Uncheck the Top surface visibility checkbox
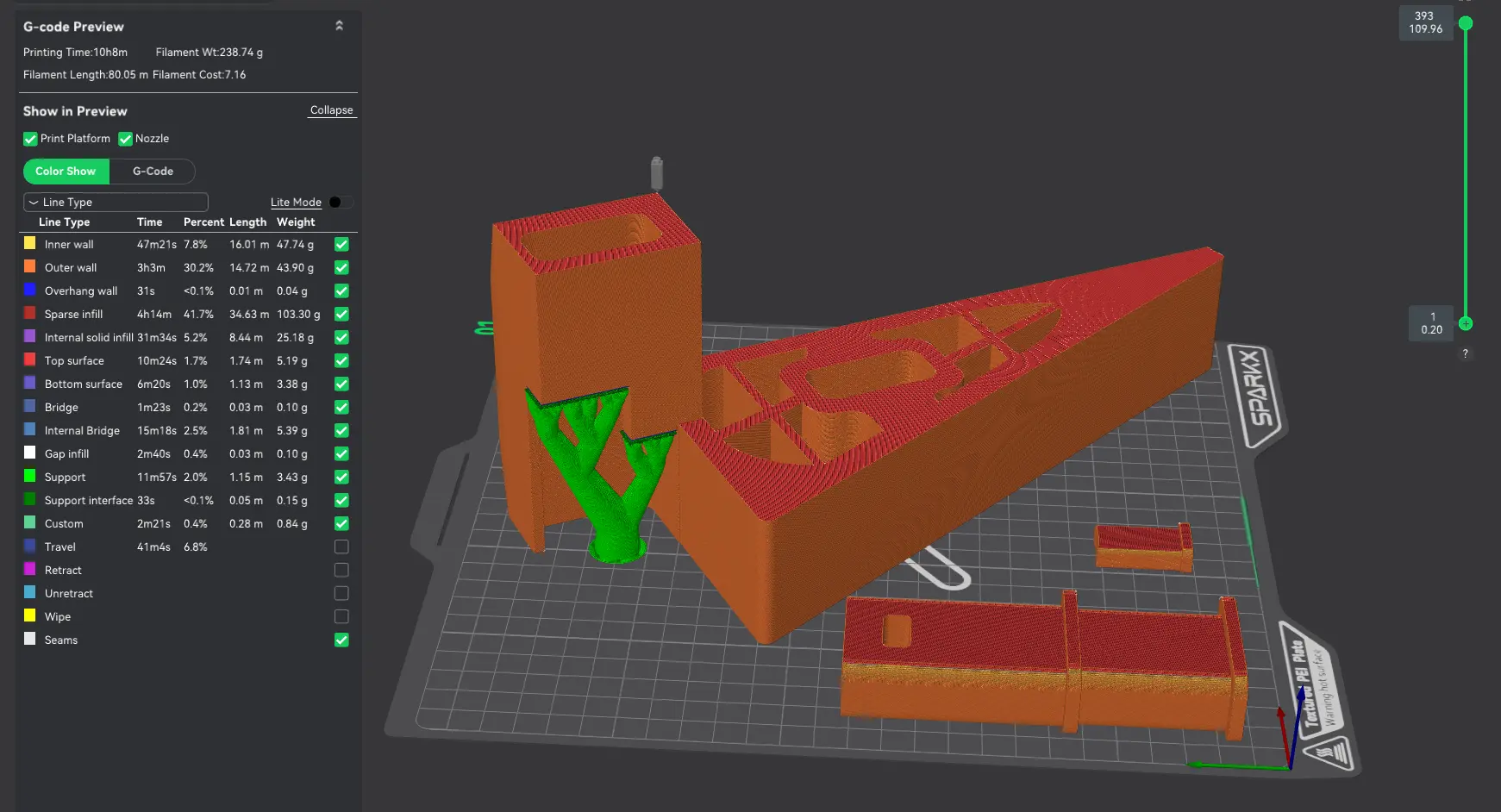The image size is (1501, 812). 341,360
